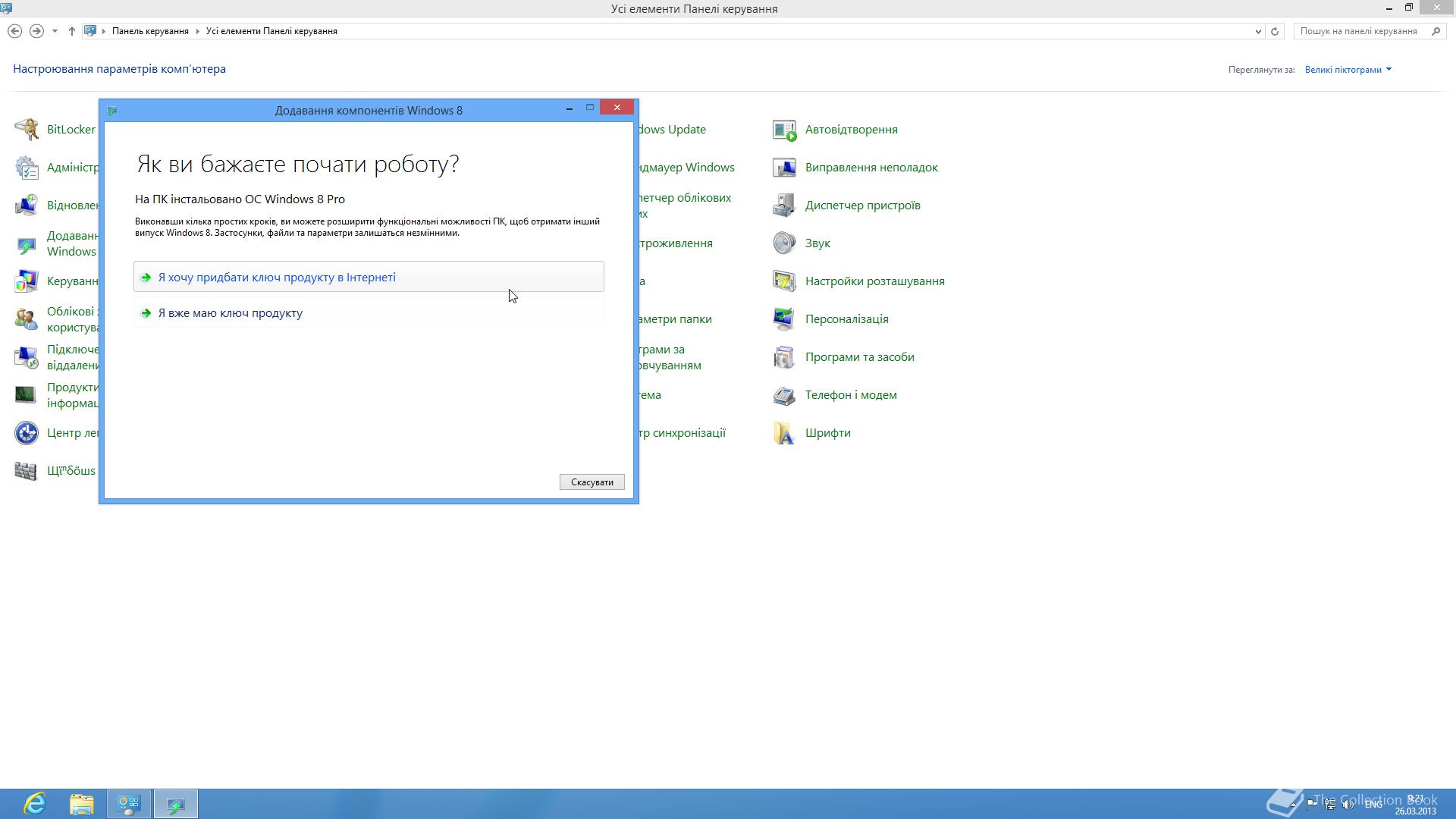Click the Відновлення (Recovery) icon
Screen dimensions: 1456x819
pyautogui.click(x=27, y=206)
